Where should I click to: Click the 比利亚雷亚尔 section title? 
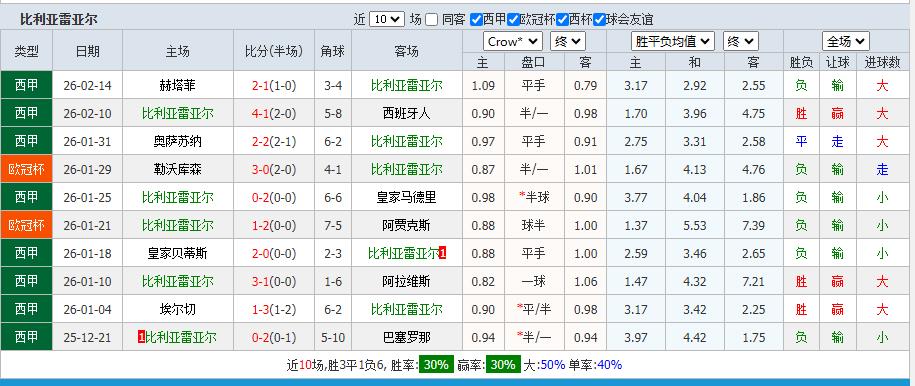58,19
